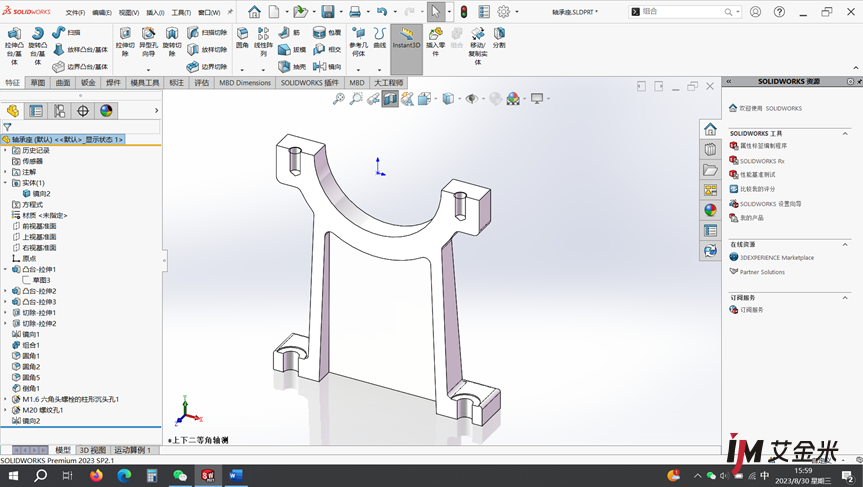863x487 pixels.
Task: Select the Extruded Boss/Base tool (拉伸凸台/基体)
Action: click(x=14, y=46)
